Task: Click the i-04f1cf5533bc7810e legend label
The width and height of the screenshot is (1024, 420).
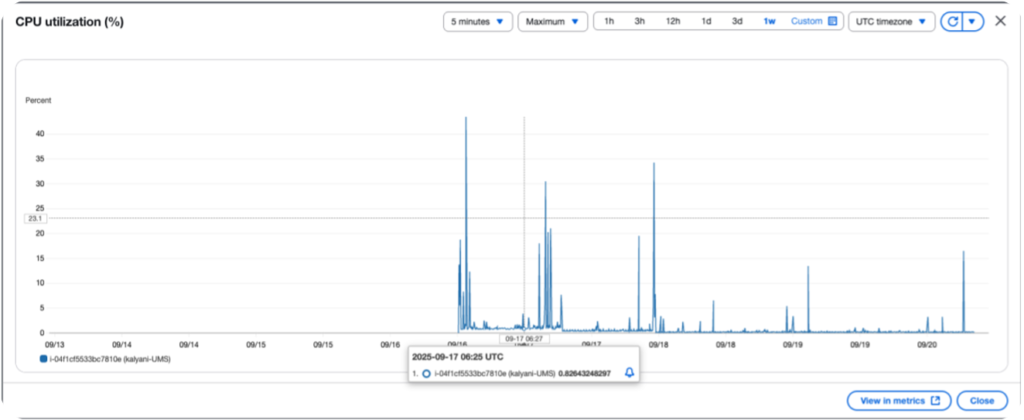Action: [x=105, y=357]
